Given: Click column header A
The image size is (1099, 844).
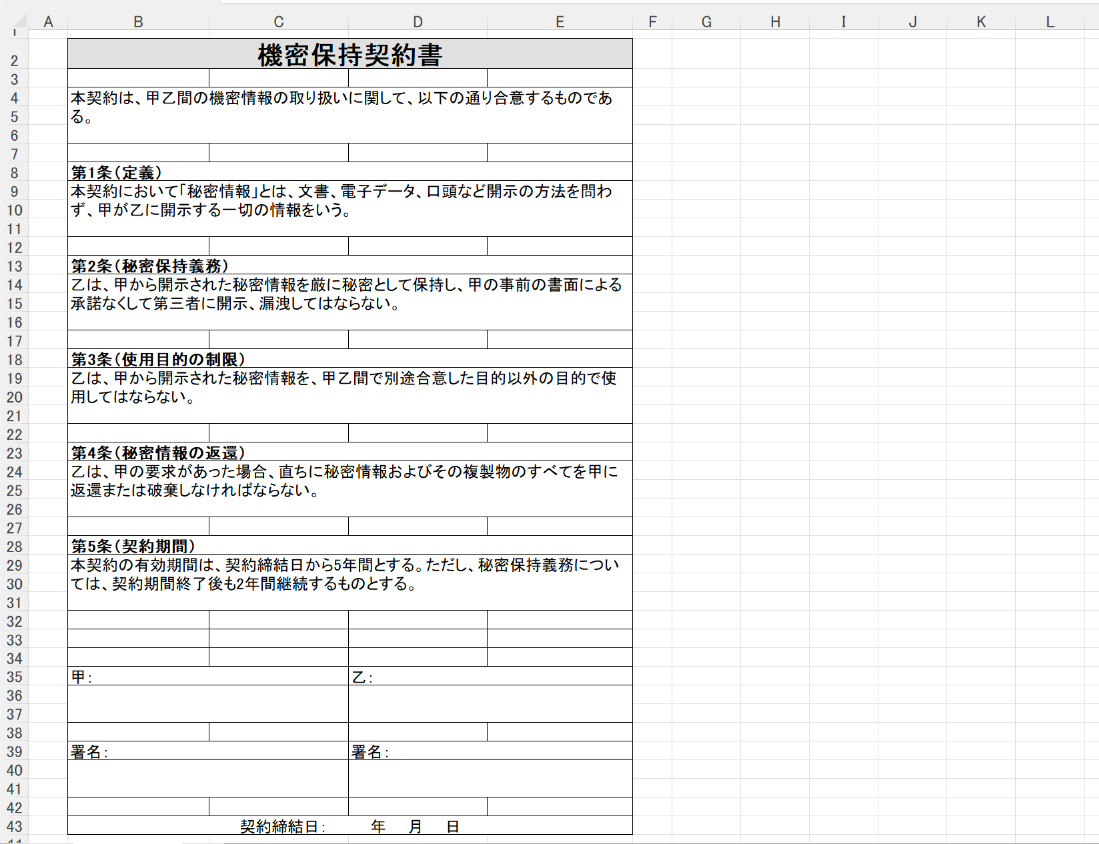Looking at the screenshot, I should [x=47, y=22].
